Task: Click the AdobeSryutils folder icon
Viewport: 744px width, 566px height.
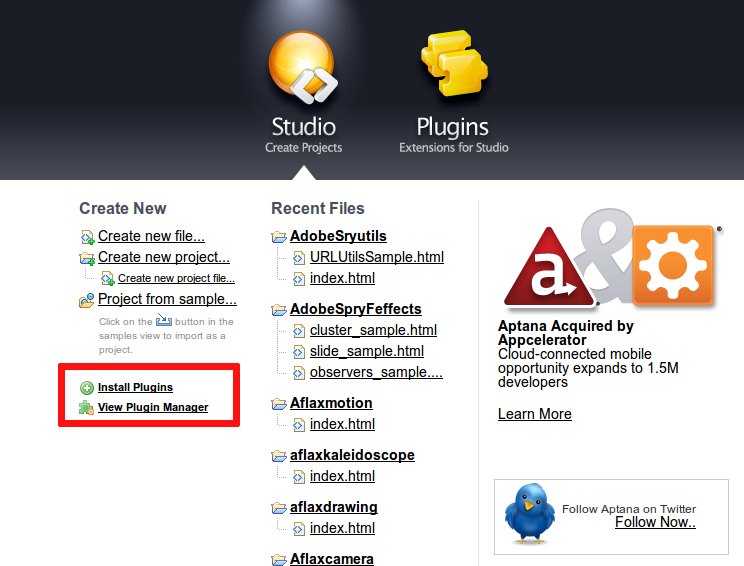Action: pyautogui.click(x=279, y=236)
